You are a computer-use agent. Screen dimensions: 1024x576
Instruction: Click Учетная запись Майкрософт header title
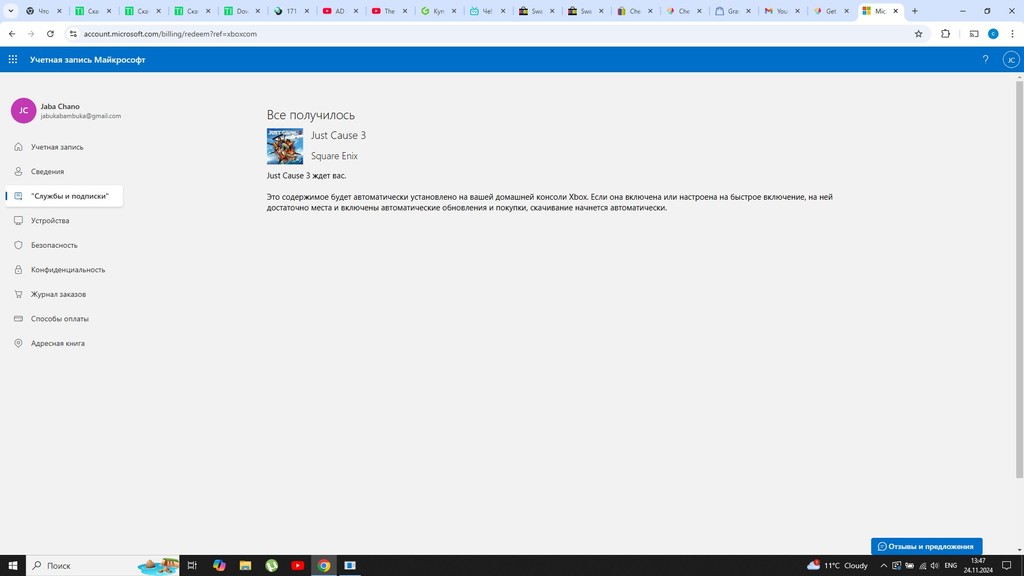tap(88, 59)
